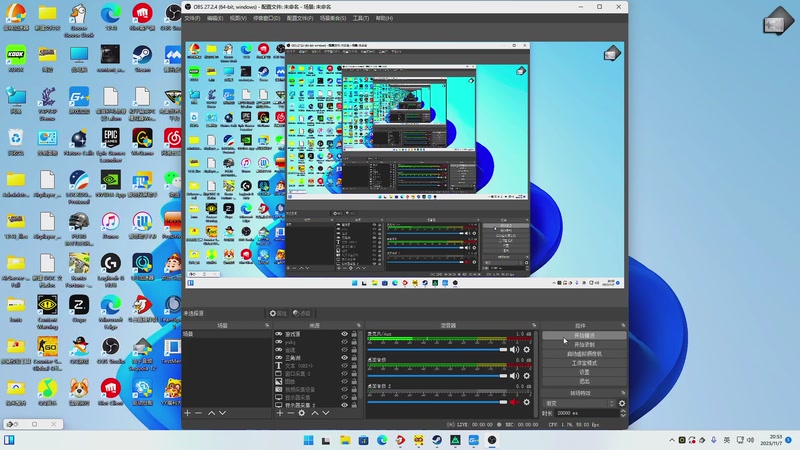
Task: Open the Recycle Bin desktop icon
Action: tap(16, 142)
